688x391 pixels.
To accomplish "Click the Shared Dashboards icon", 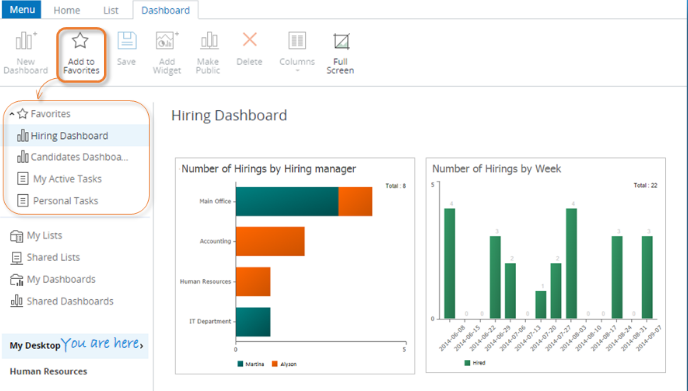I will click(16, 301).
